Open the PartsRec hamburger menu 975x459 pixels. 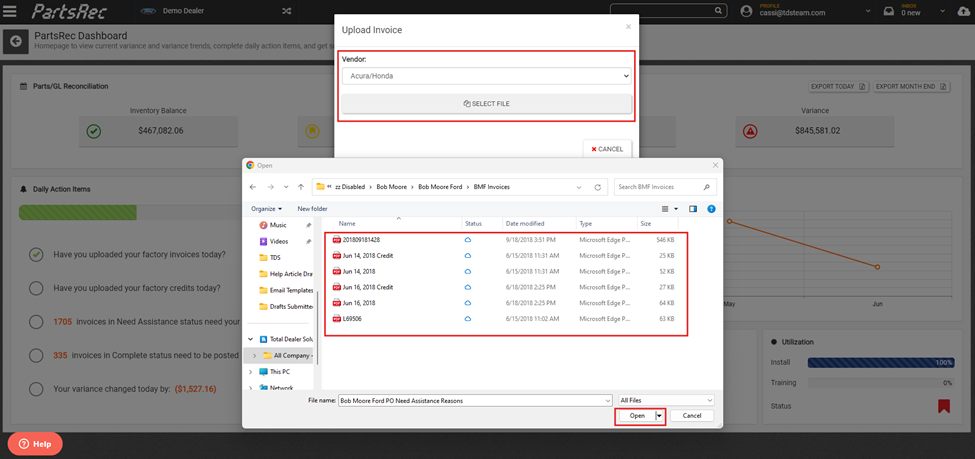coord(10,11)
